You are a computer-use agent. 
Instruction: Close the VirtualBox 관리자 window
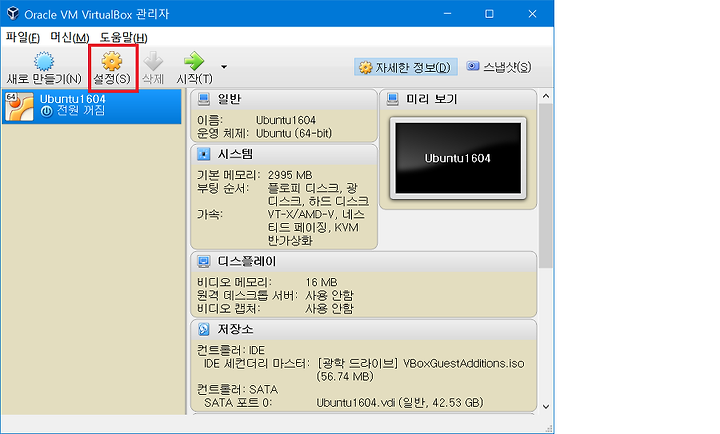tap(532, 14)
